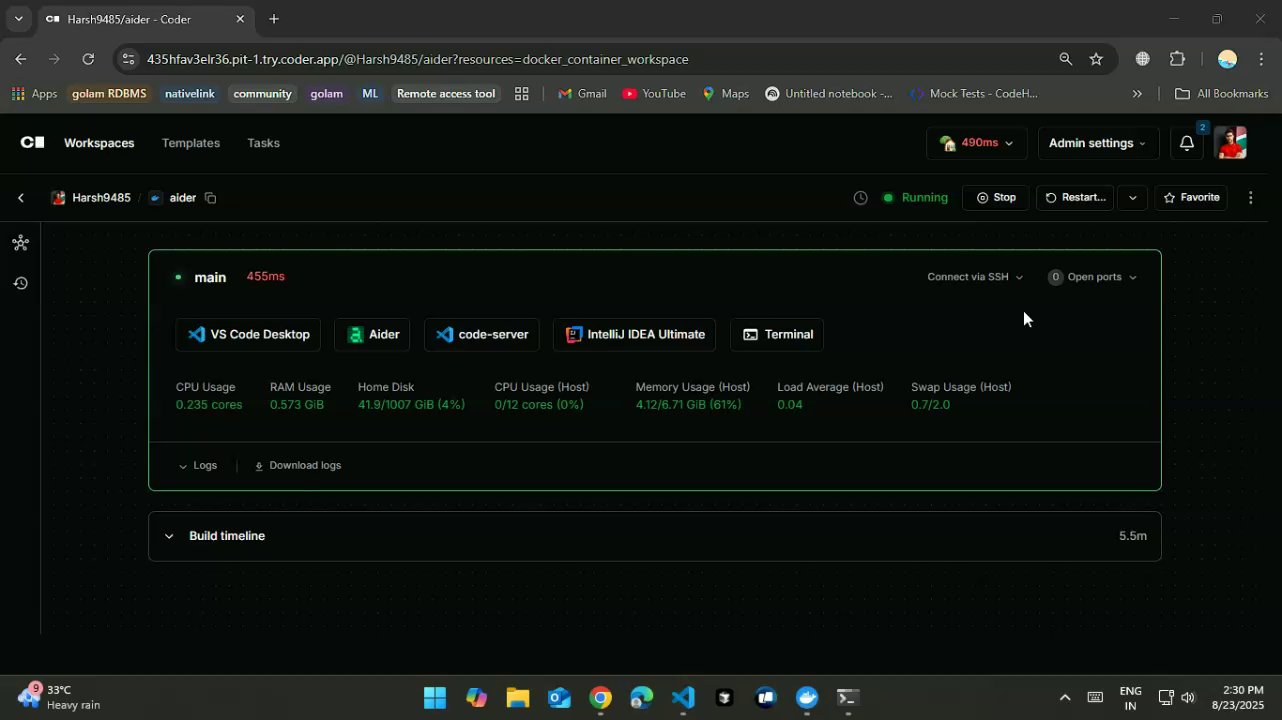Favorite this workspace
1282x720 pixels.
pos(1192,198)
